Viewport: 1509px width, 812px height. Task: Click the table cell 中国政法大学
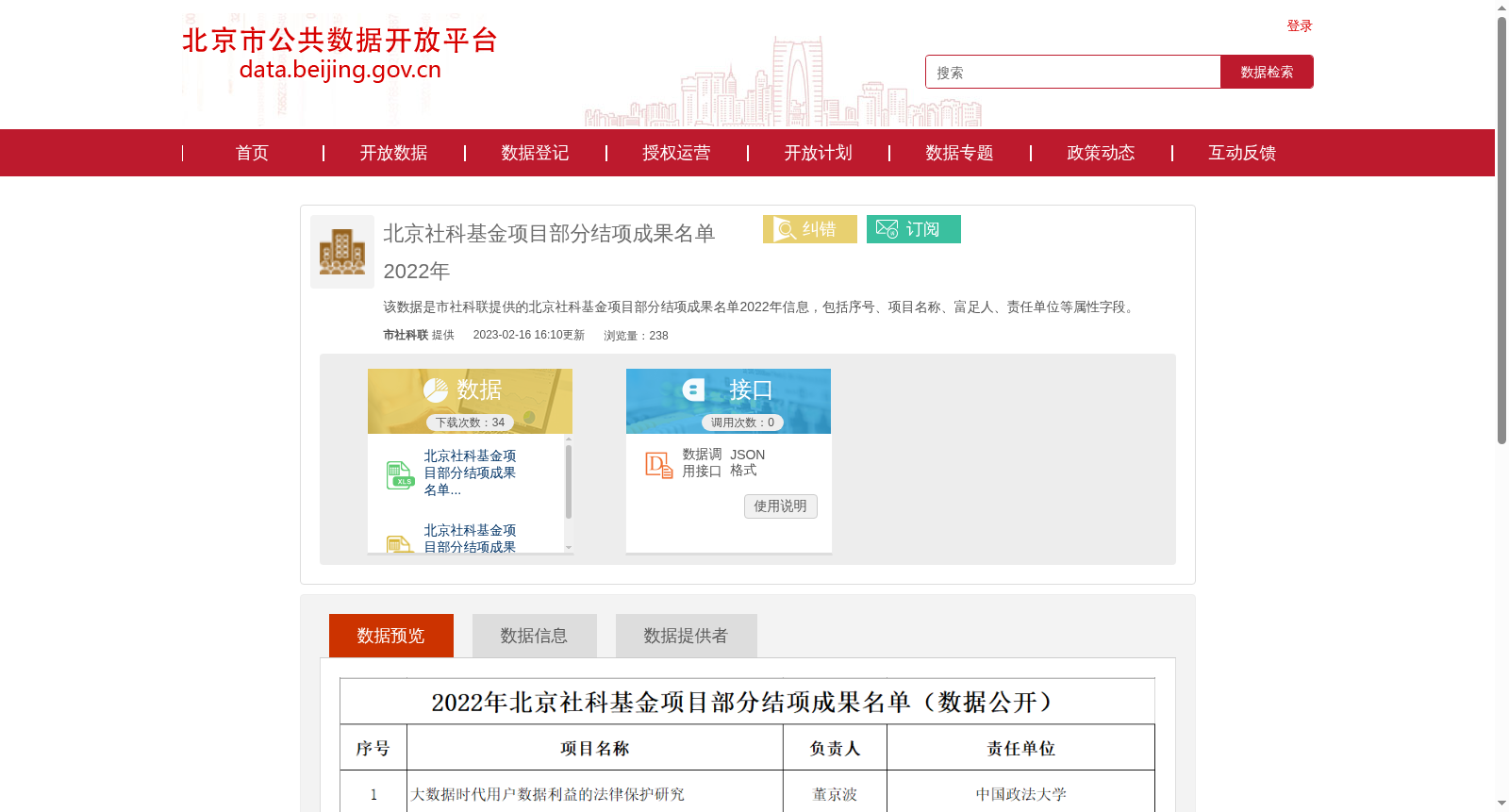[x=1020, y=795]
